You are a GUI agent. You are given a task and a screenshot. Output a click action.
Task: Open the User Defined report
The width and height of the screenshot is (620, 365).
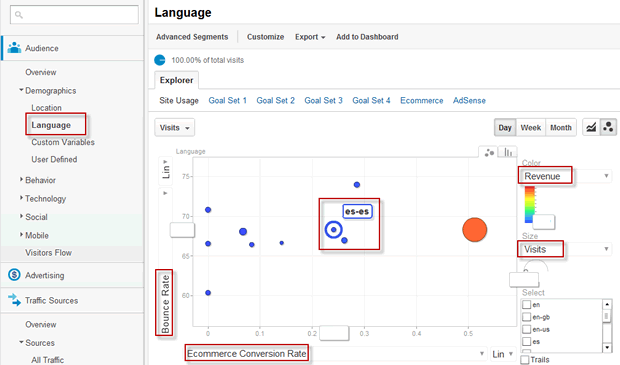[54, 159]
